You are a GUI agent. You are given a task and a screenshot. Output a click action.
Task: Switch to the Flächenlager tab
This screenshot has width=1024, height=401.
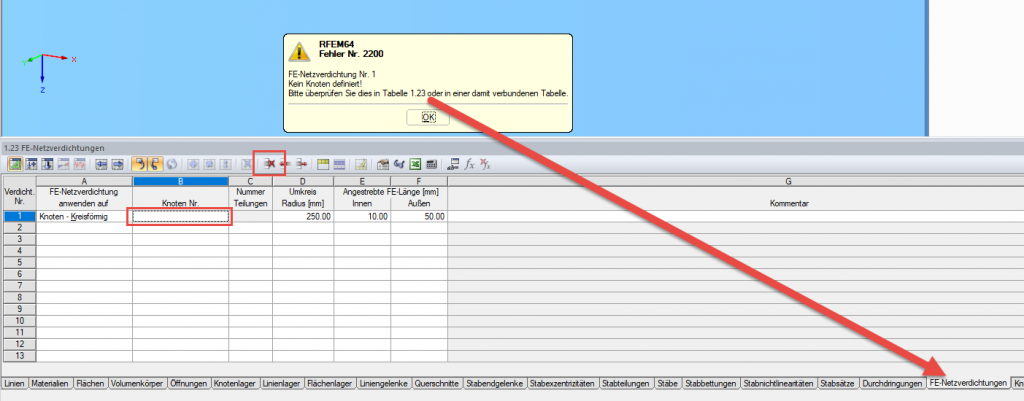tap(330, 383)
